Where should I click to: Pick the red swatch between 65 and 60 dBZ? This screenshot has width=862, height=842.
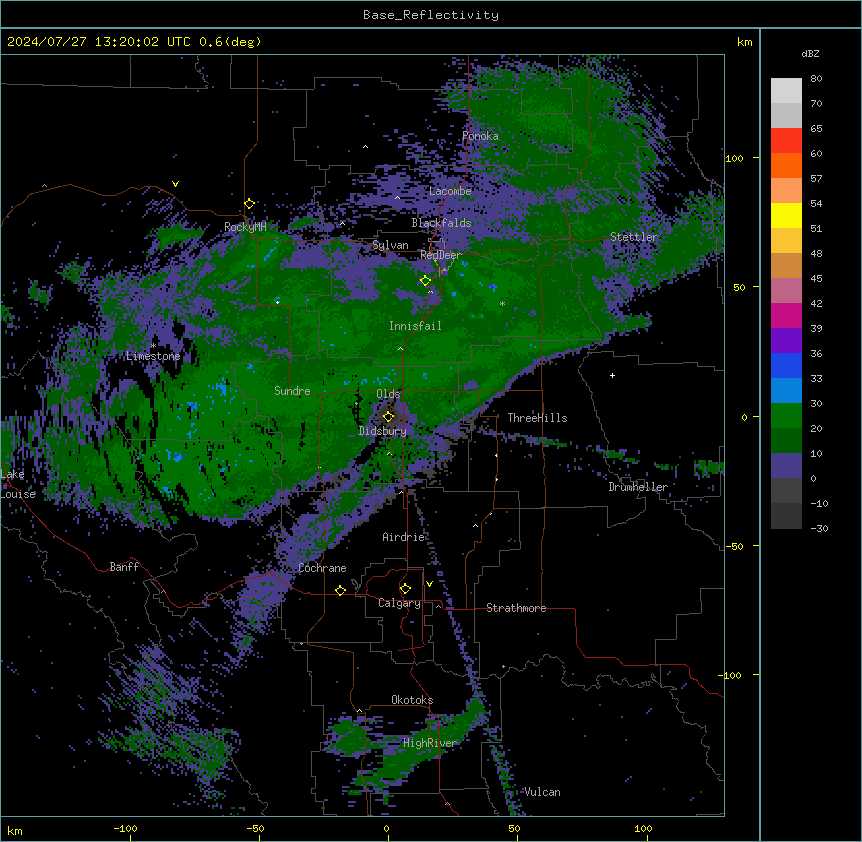(x=786, y=141)
